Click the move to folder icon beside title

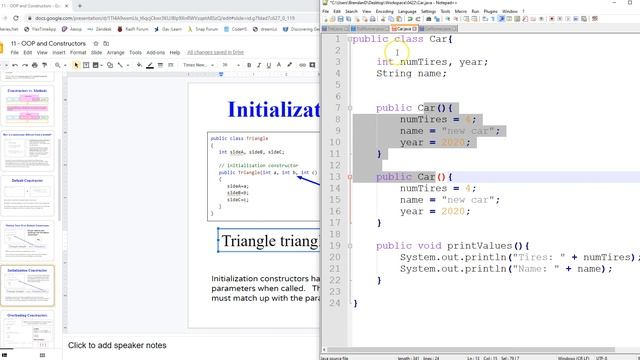(106, 43)
